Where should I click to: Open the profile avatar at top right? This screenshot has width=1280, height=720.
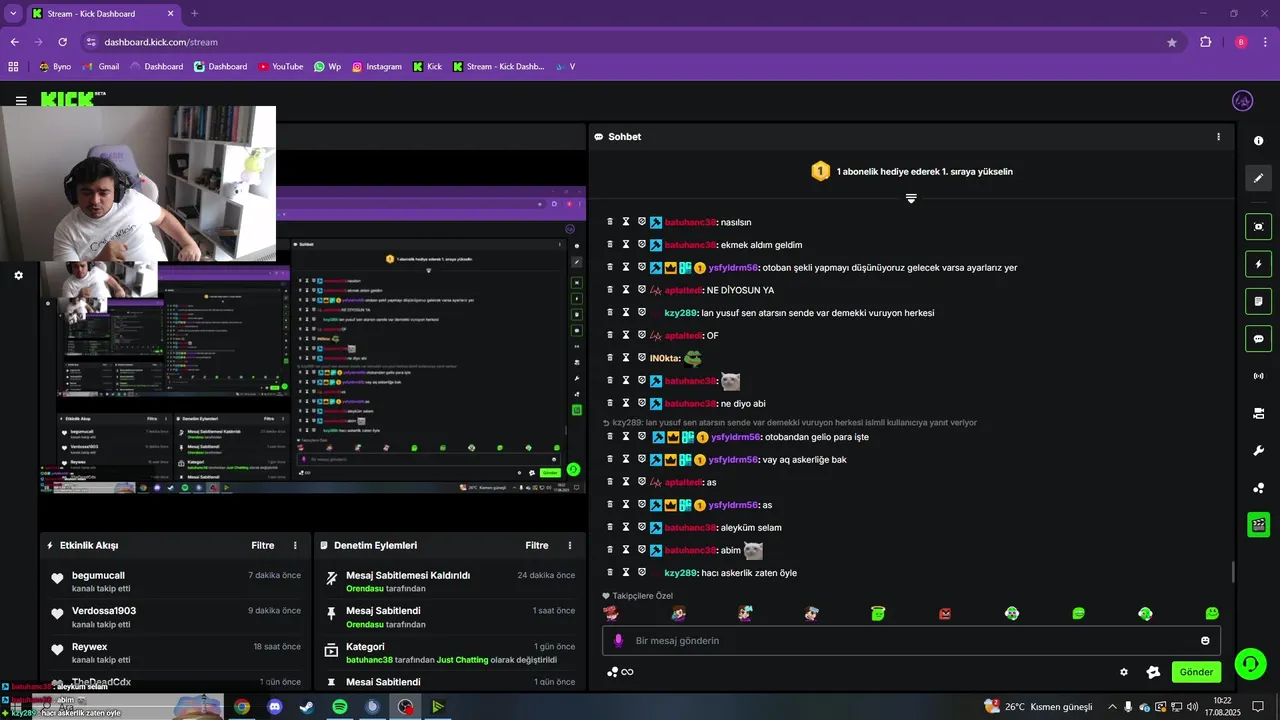coord(1242,100)
